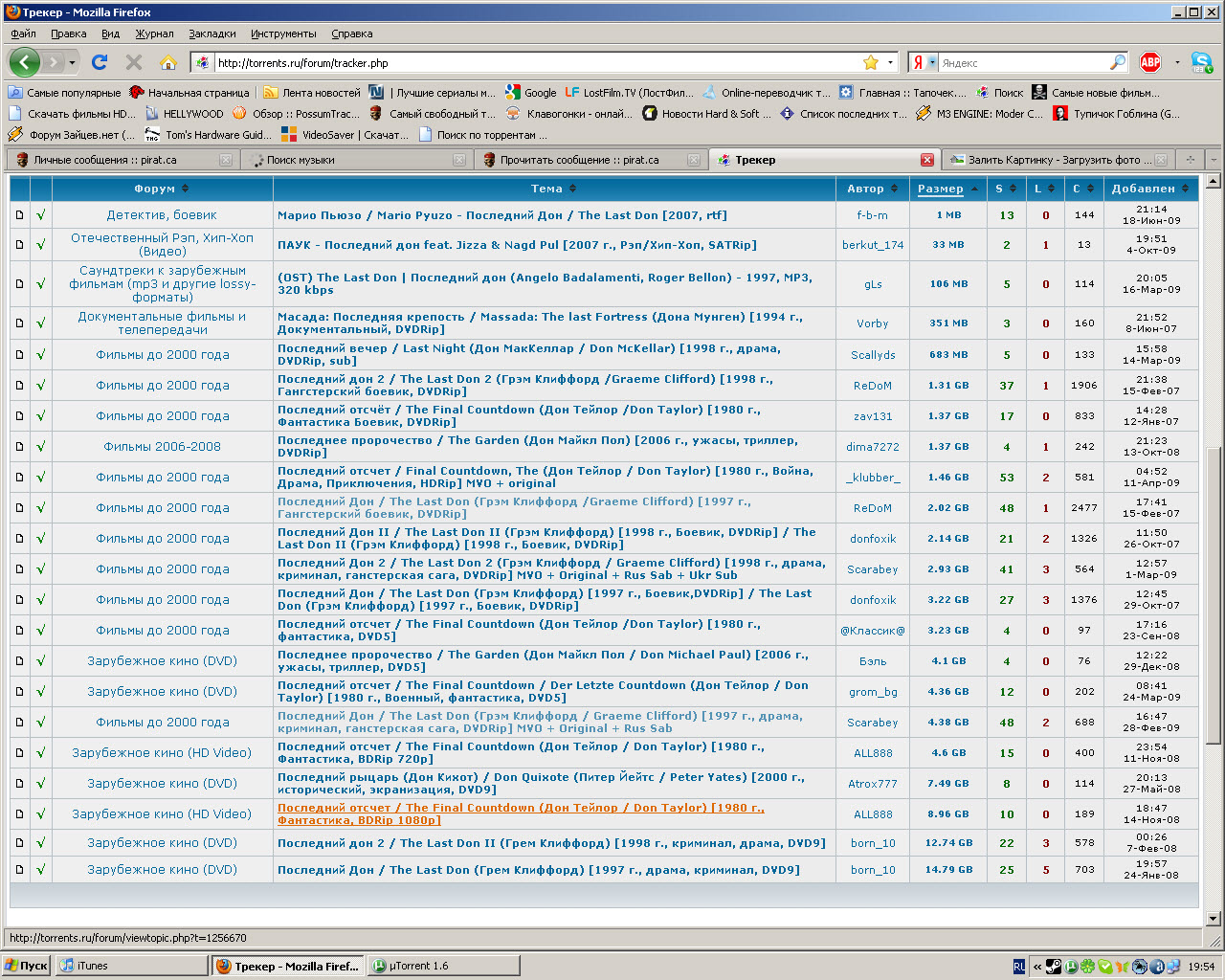Click the RU language indicator in tray
The image size is (1225, 980).
tap(1019, 967)
